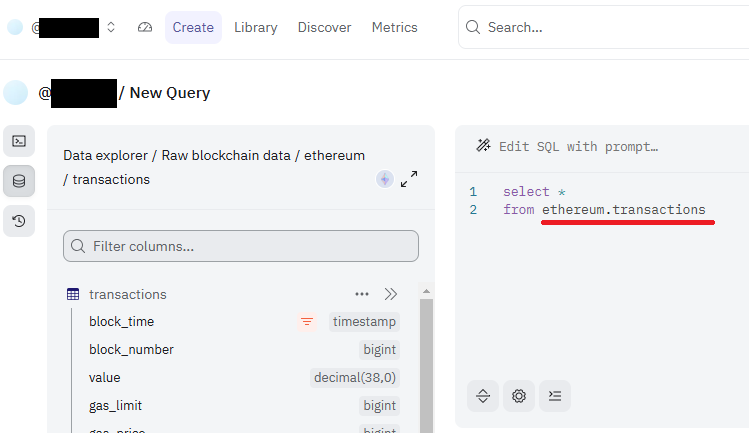Click the transactions breadcrumb

point(111,179)
